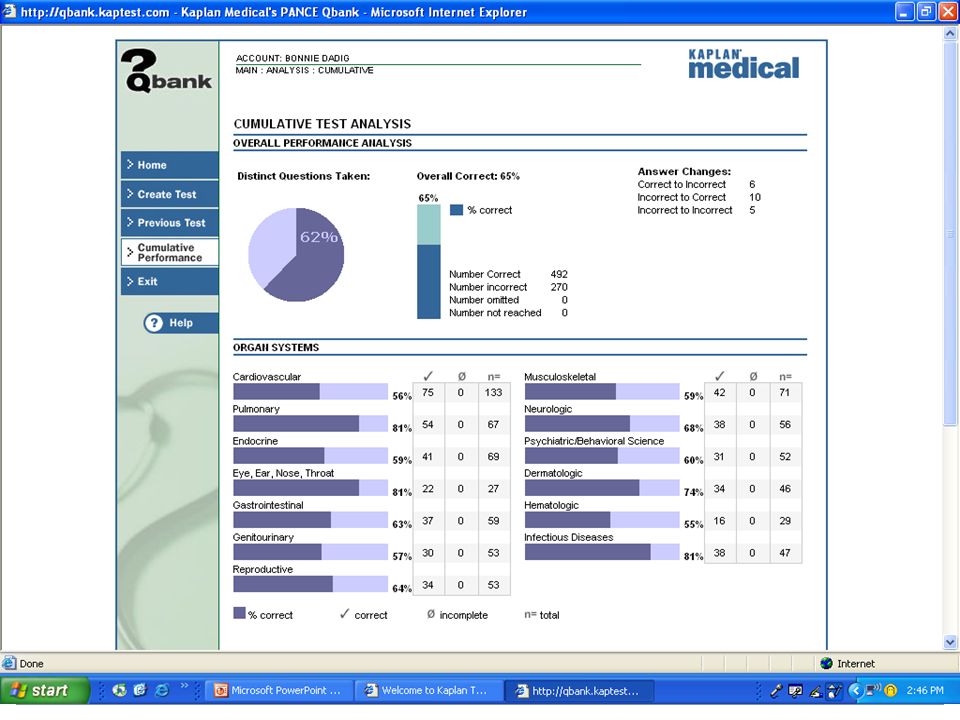Image resolution: width=960 pixels, height=720 pixels.
Task: Click the checkmark column header above Cardiovascular row
Action: pos(428,375)
